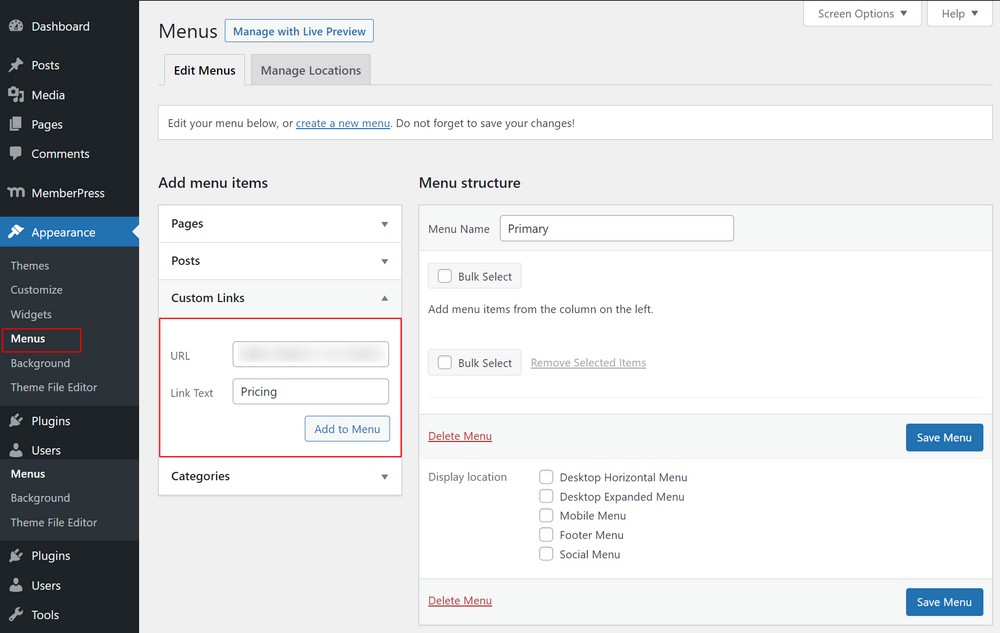Open Media library via its icon
The width and height of the screenshot is (1000, 633).
[16, 95]
